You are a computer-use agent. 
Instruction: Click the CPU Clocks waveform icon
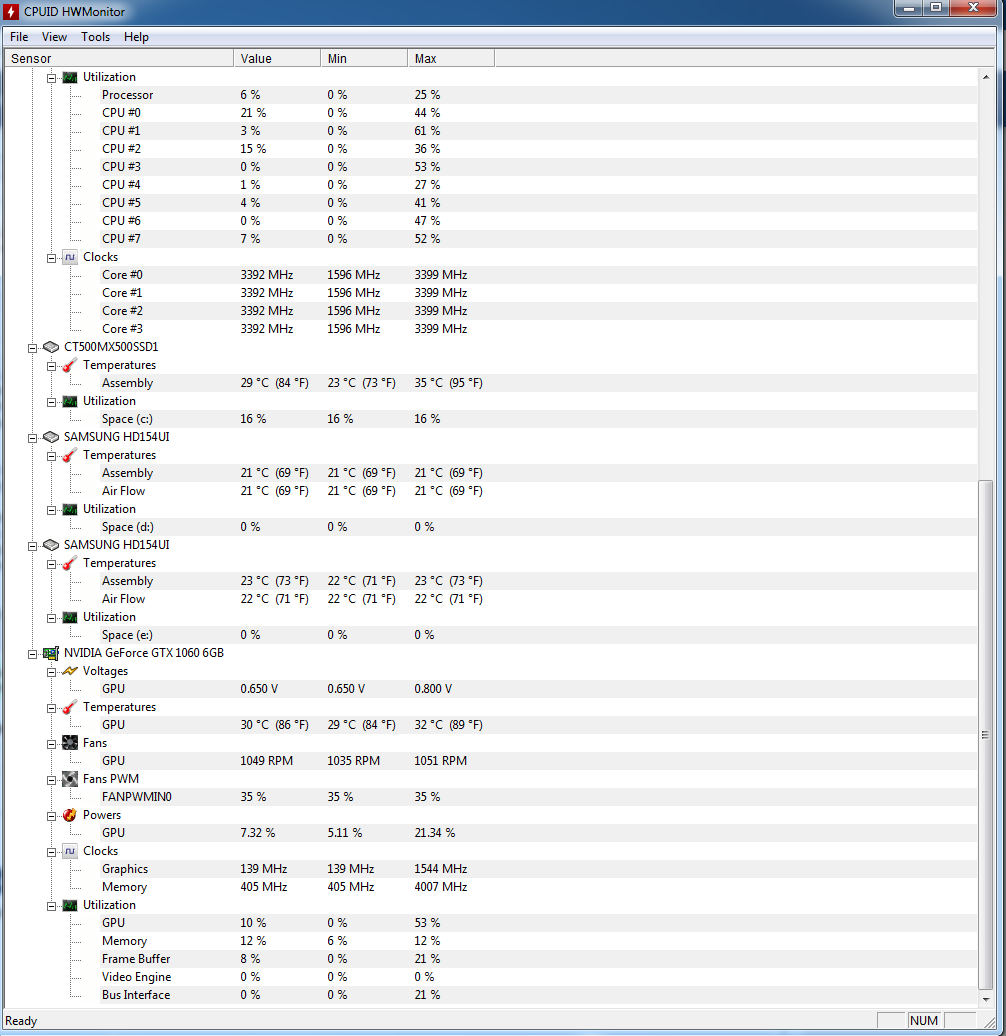tap(70, 257)
